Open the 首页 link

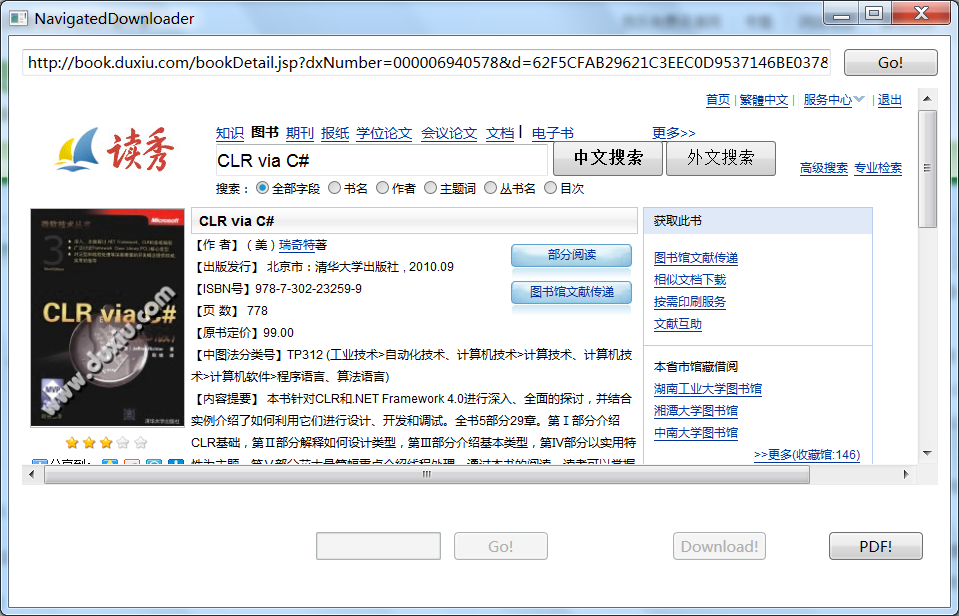pyautogui.click(x=718, y=100)
